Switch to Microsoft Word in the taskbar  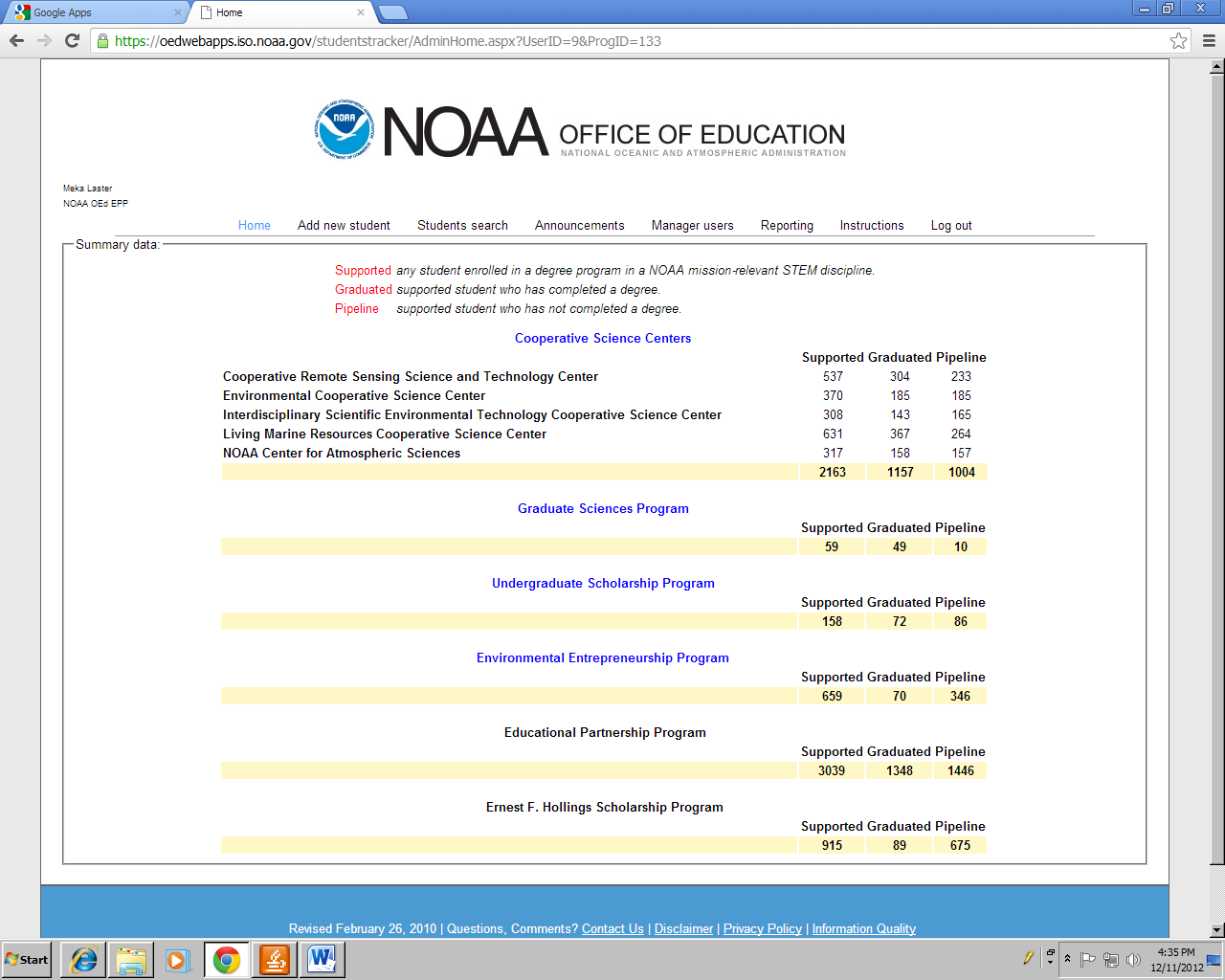pos(323,960)
